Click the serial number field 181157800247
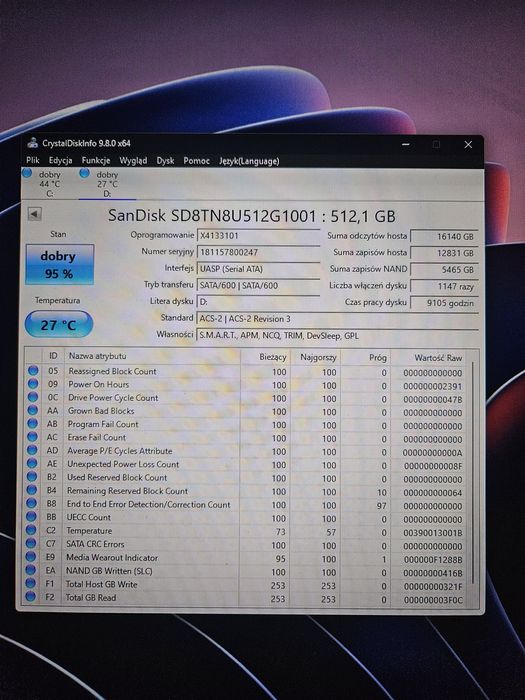 [258, 252]
